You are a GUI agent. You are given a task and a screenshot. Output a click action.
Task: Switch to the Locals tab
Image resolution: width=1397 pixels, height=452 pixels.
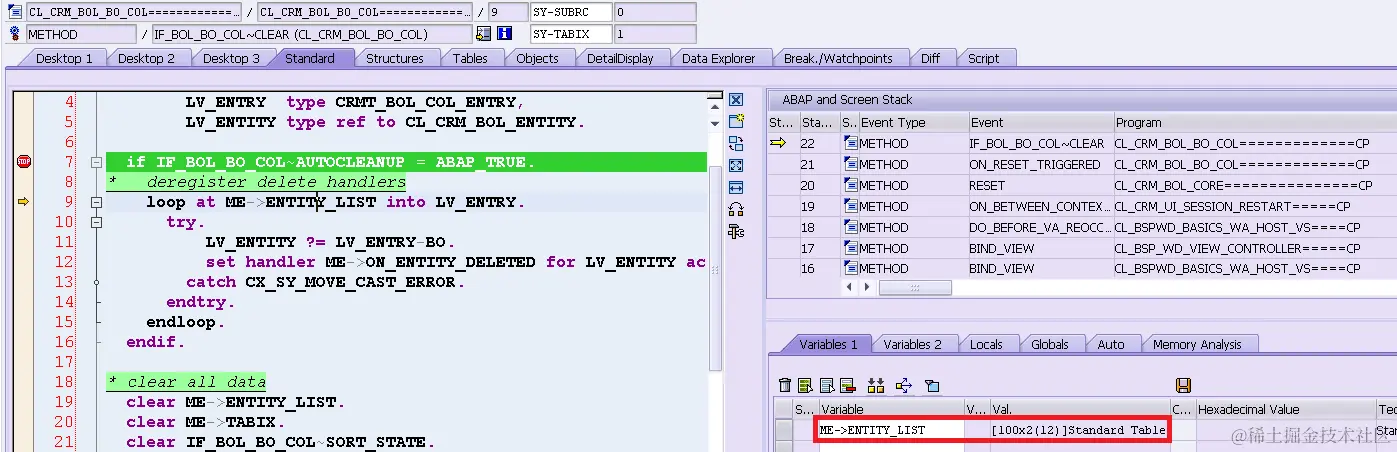coord(986,344)
